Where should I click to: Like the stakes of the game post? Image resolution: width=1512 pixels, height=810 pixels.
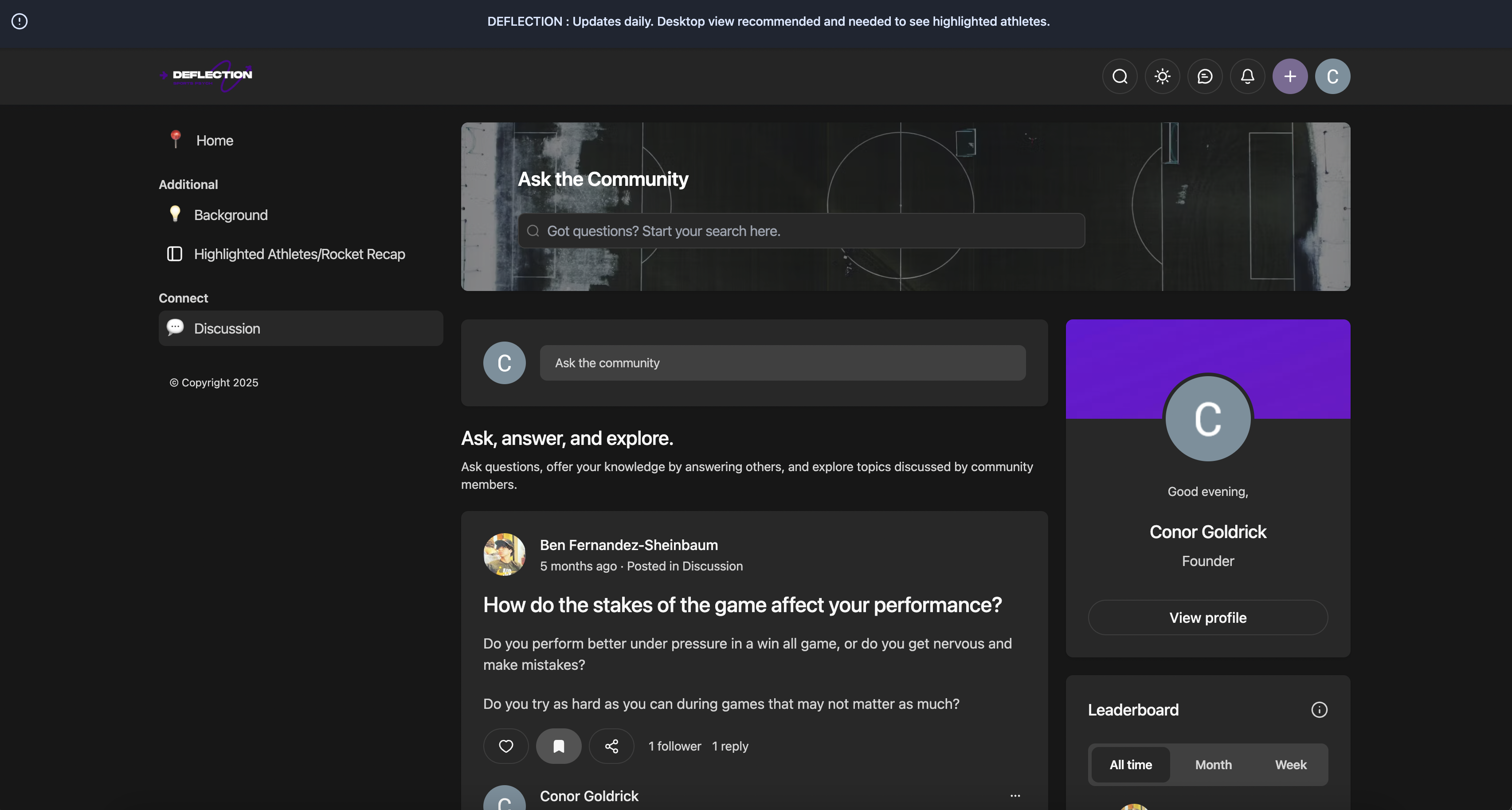[x=505, y=746]
